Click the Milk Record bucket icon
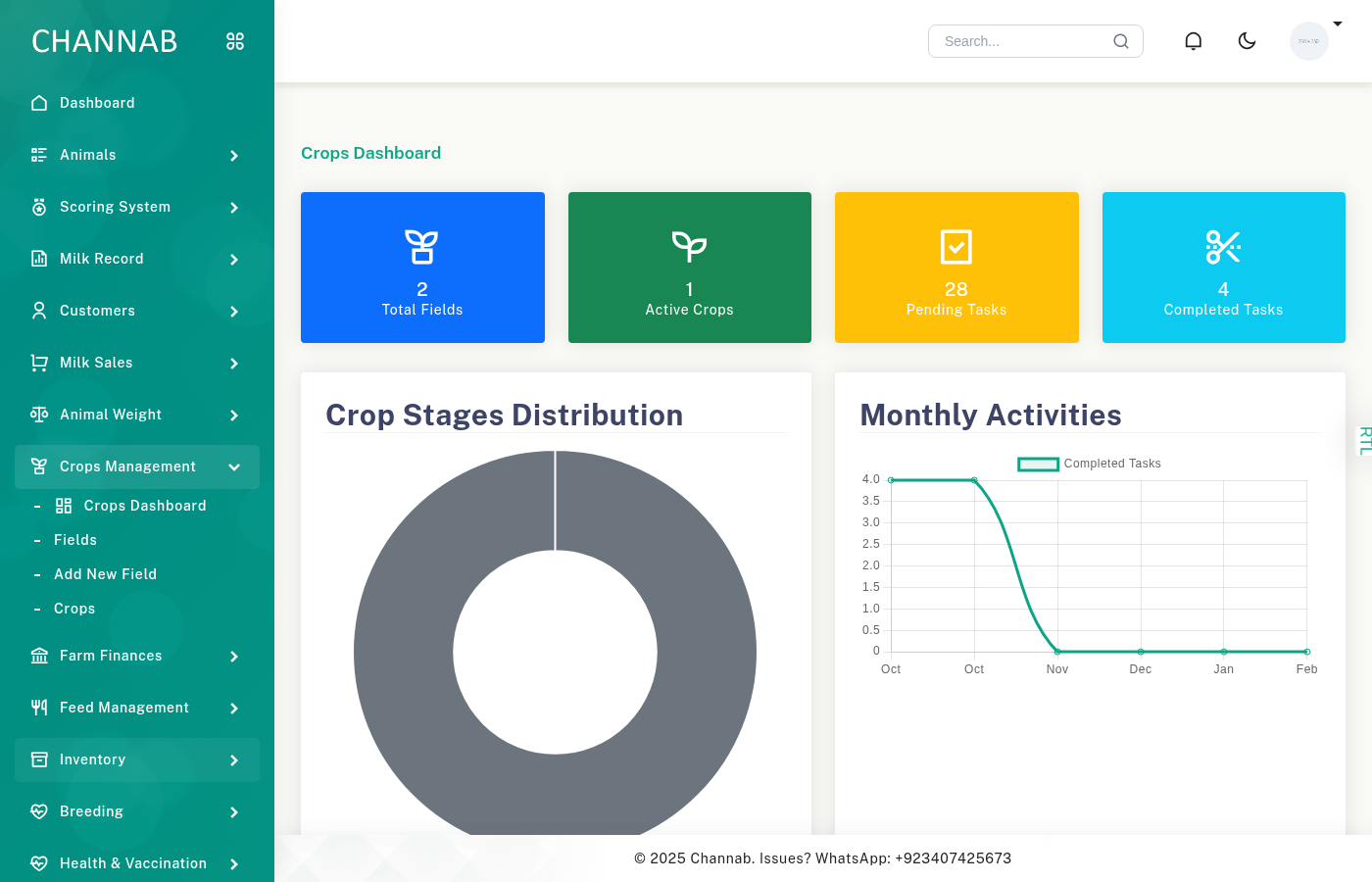 [x=38, y=258]
